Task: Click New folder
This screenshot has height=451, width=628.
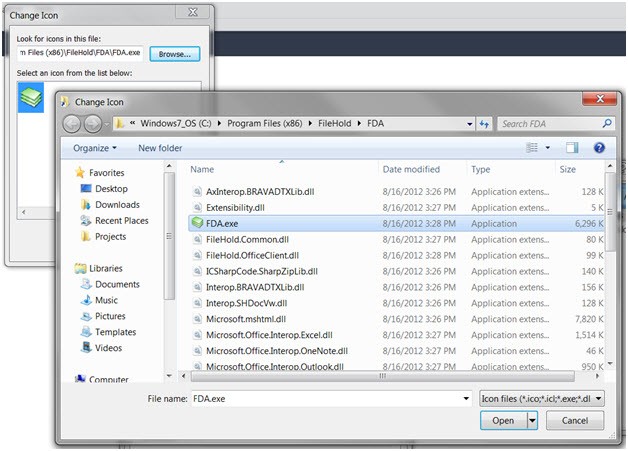Action: click(x=160, y=148)
